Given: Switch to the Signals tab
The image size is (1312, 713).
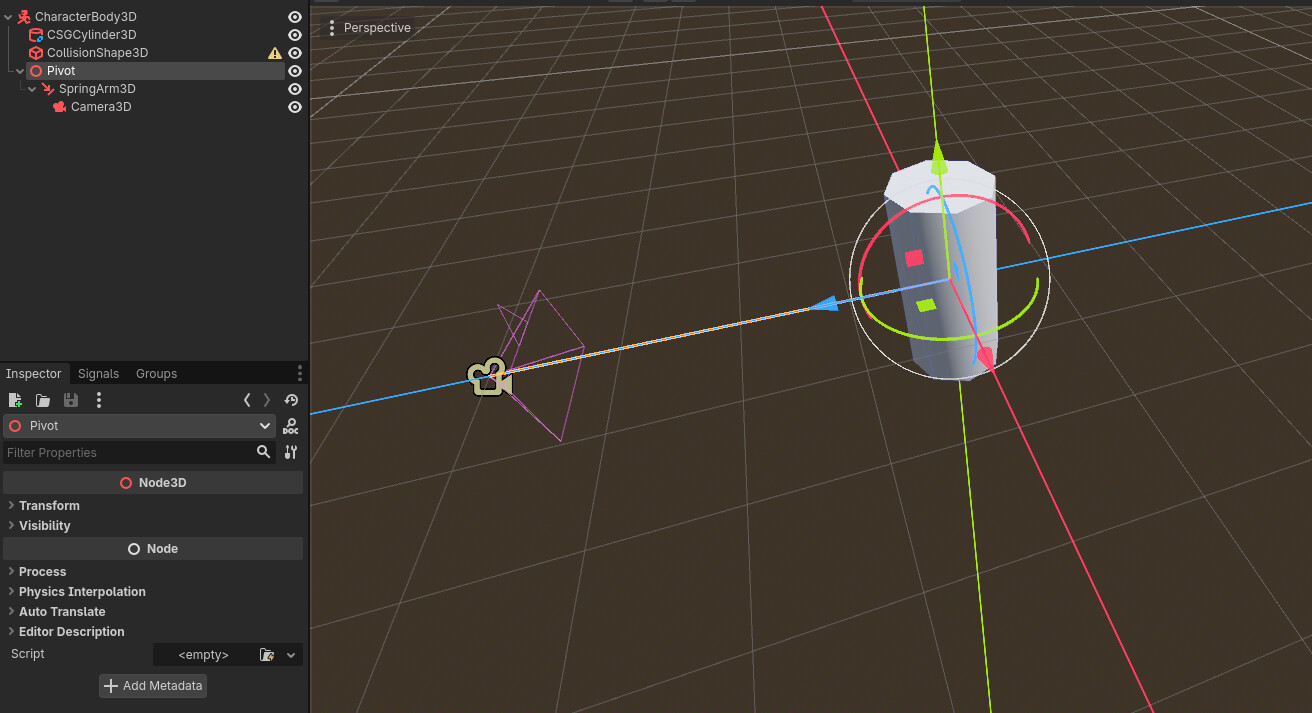Looking at the screenshot, I should click(98, 374).
